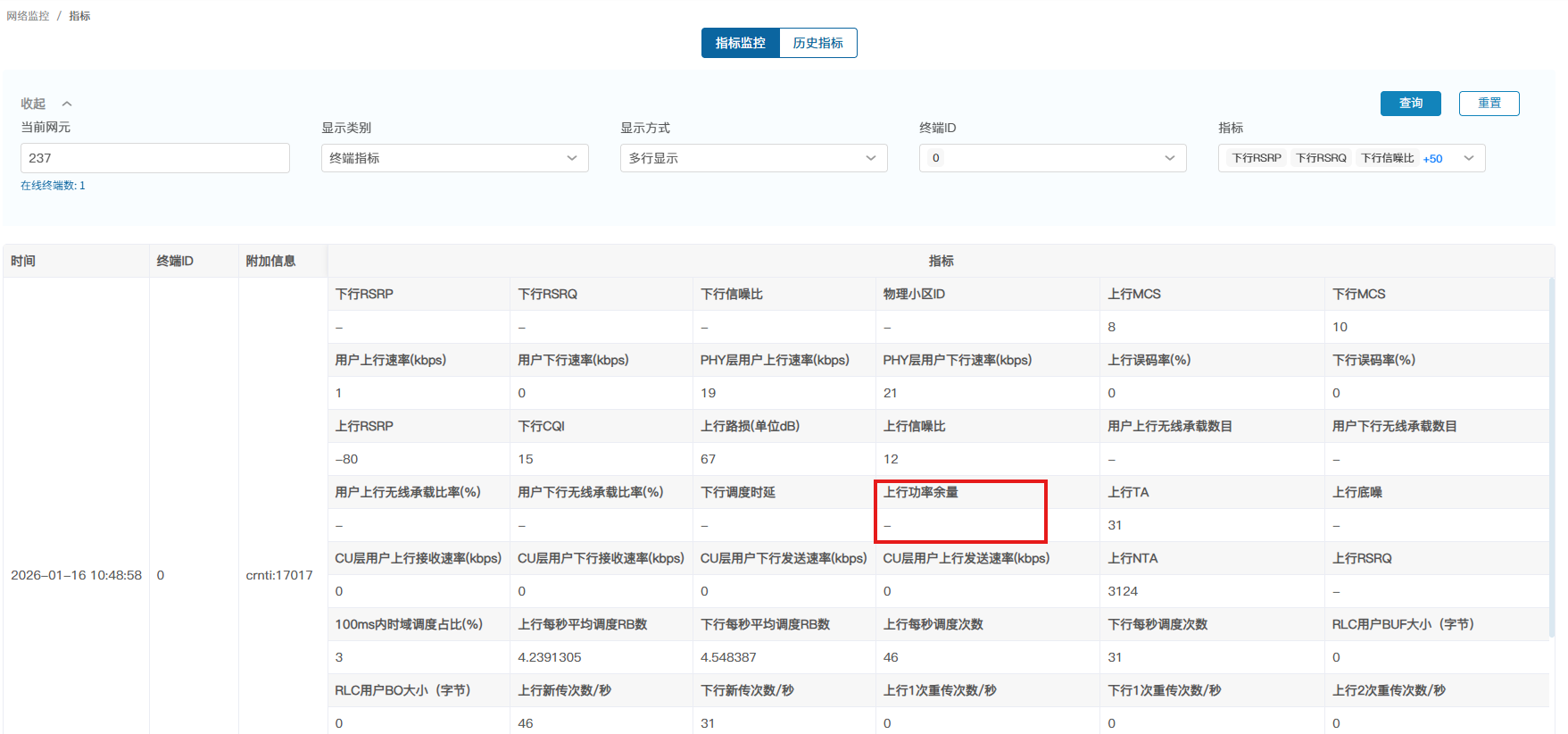Open the 终端ID dropdown
This screenshot has height=734, width=1568.
[1052, 158]
